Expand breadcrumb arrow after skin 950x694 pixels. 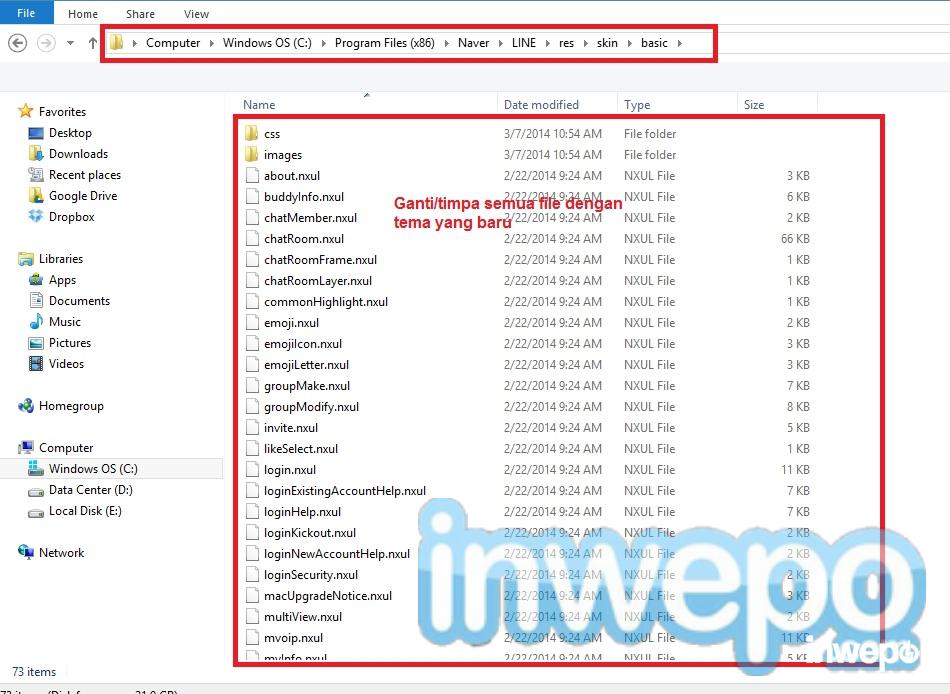pos(629,43)
